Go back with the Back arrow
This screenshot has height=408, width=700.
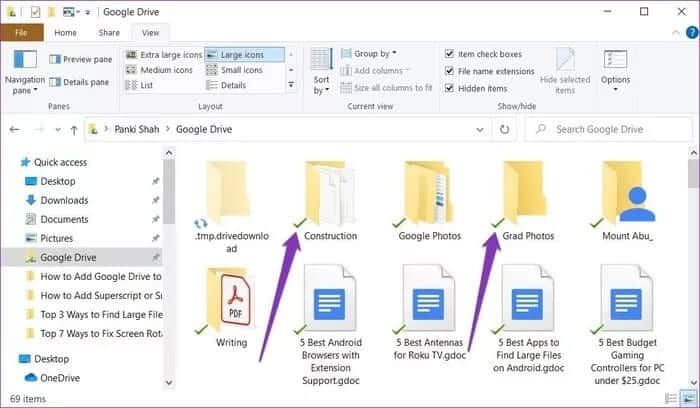[14, 129]
